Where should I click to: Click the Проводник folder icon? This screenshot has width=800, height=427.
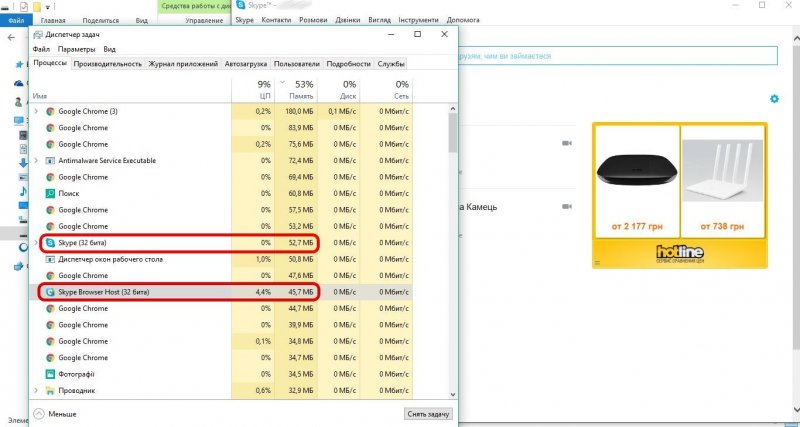(50, 390)
